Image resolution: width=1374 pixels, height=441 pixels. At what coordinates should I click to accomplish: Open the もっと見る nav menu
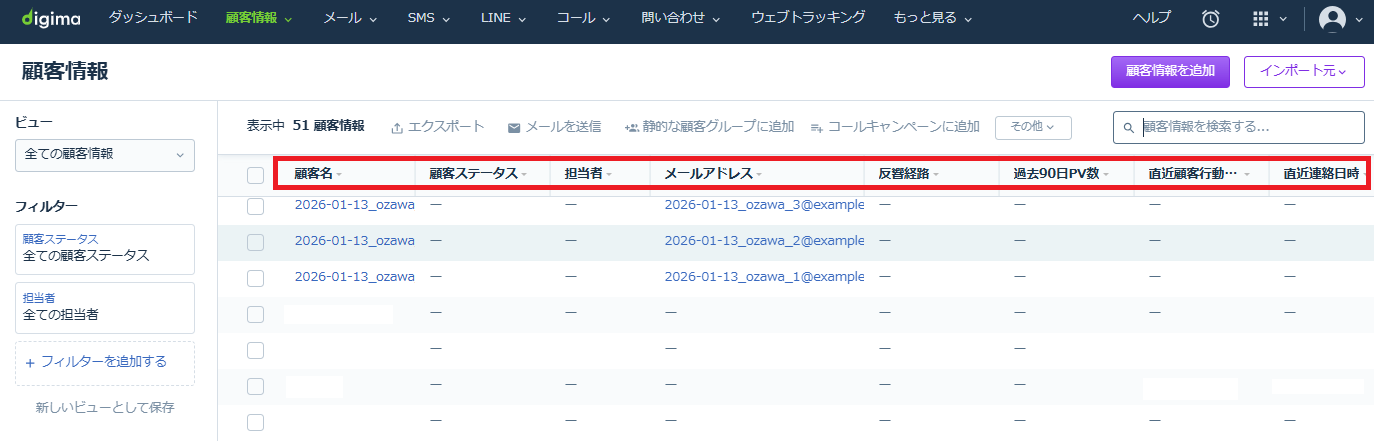pyautogui.click(x=932, y=18)
